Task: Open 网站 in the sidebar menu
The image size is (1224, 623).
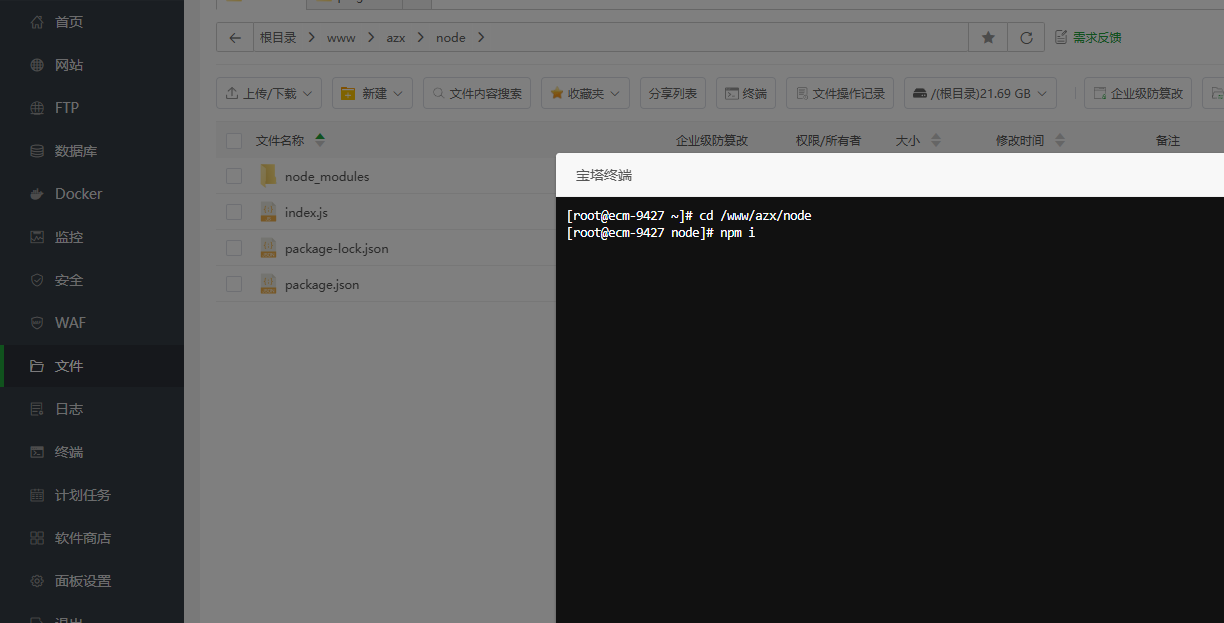Action: tap(92, 65)
